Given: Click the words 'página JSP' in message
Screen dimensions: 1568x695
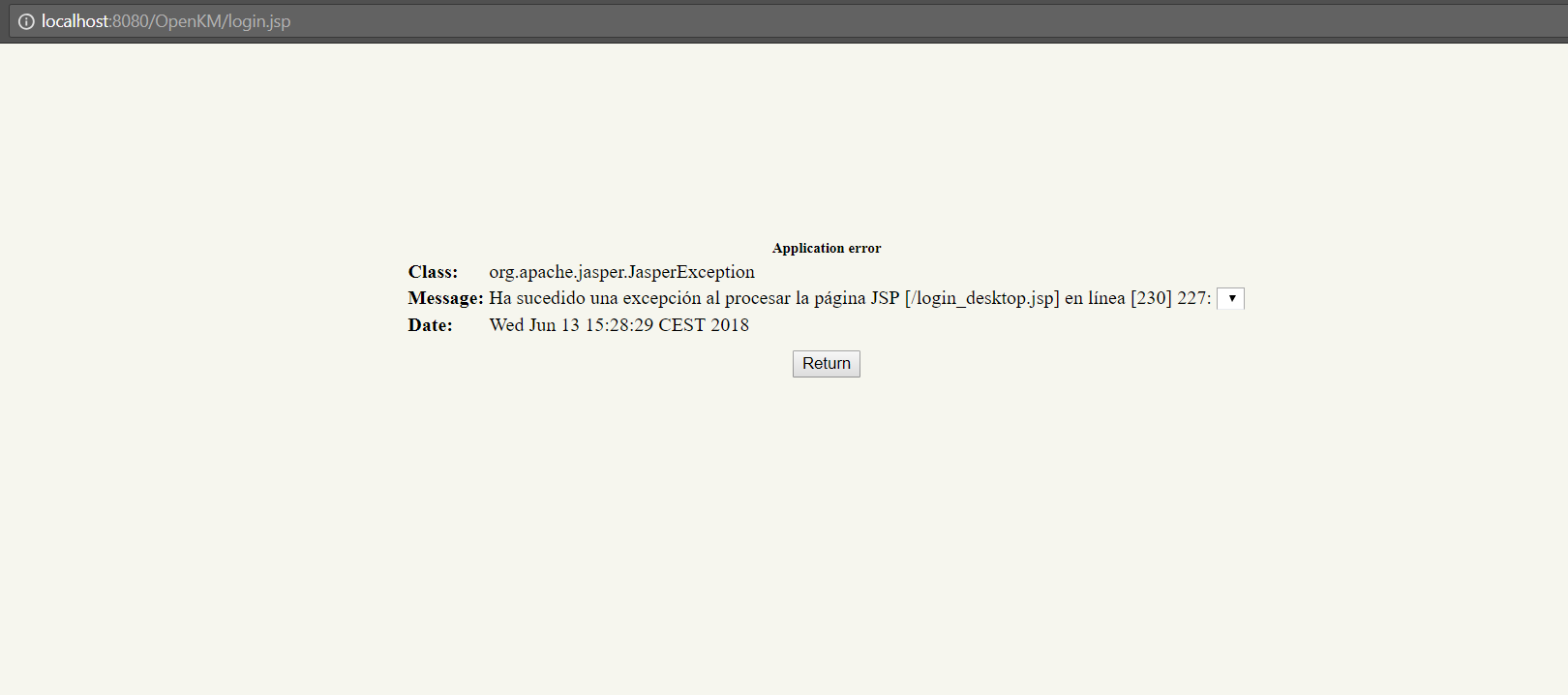Looking at the screenshot, I should 857,298.
